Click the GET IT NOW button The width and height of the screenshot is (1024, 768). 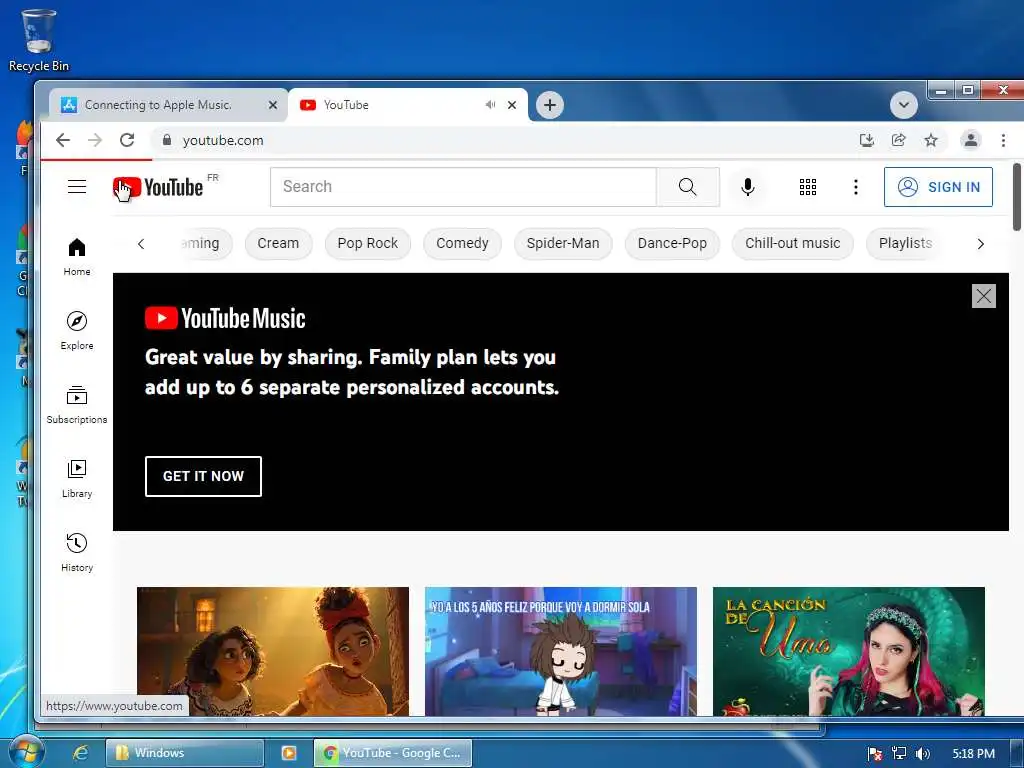(x=203, y=476)
